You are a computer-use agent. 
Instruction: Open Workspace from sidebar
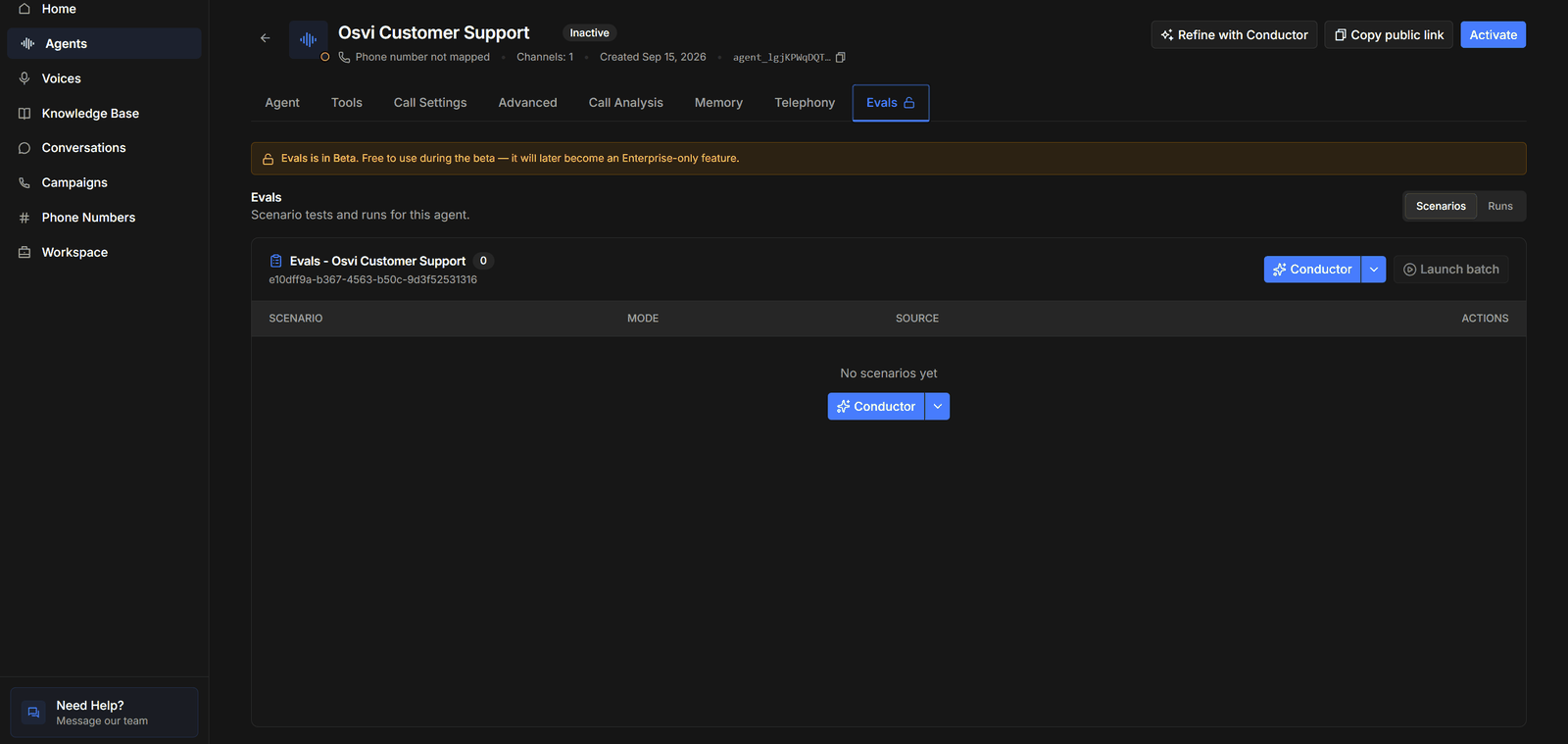pos(104,252)
